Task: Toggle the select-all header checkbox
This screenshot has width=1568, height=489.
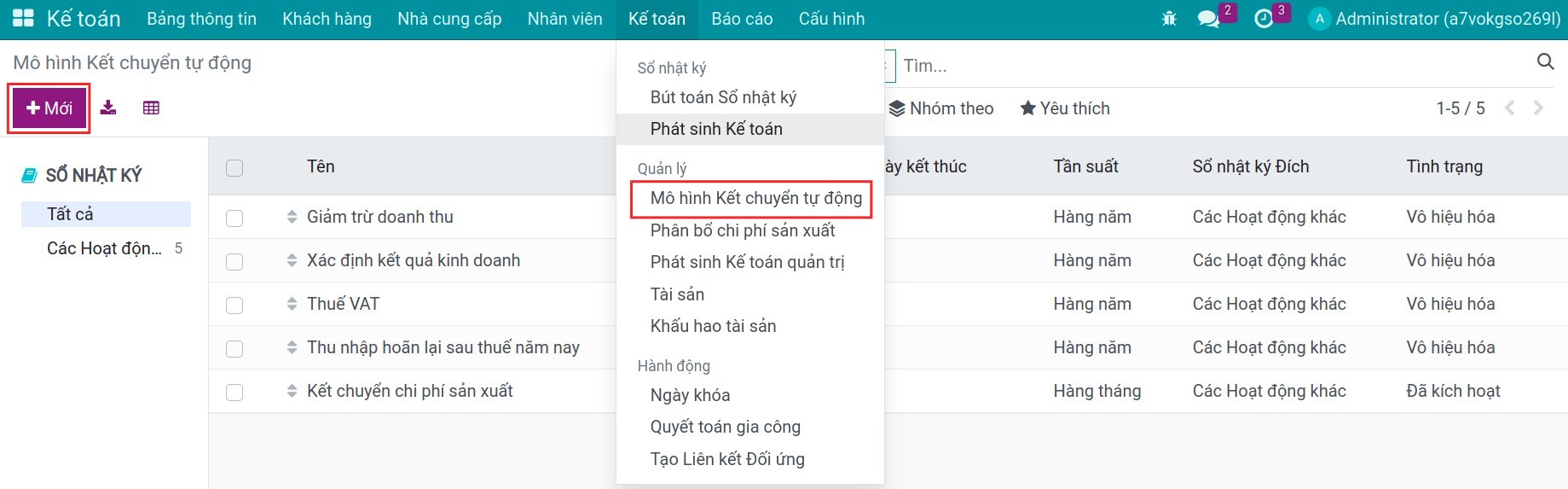Action: tap(234, 167)
